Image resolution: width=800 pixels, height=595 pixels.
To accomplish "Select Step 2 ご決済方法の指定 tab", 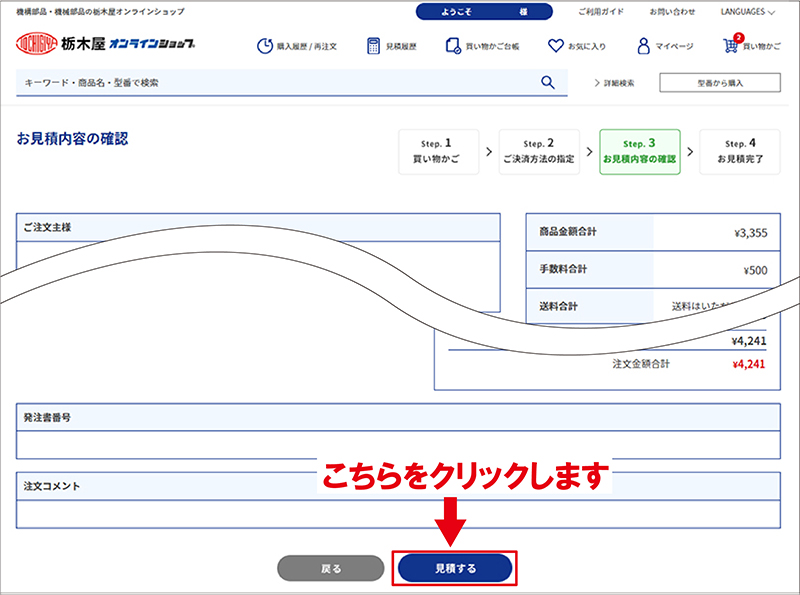I will (538, 152).
